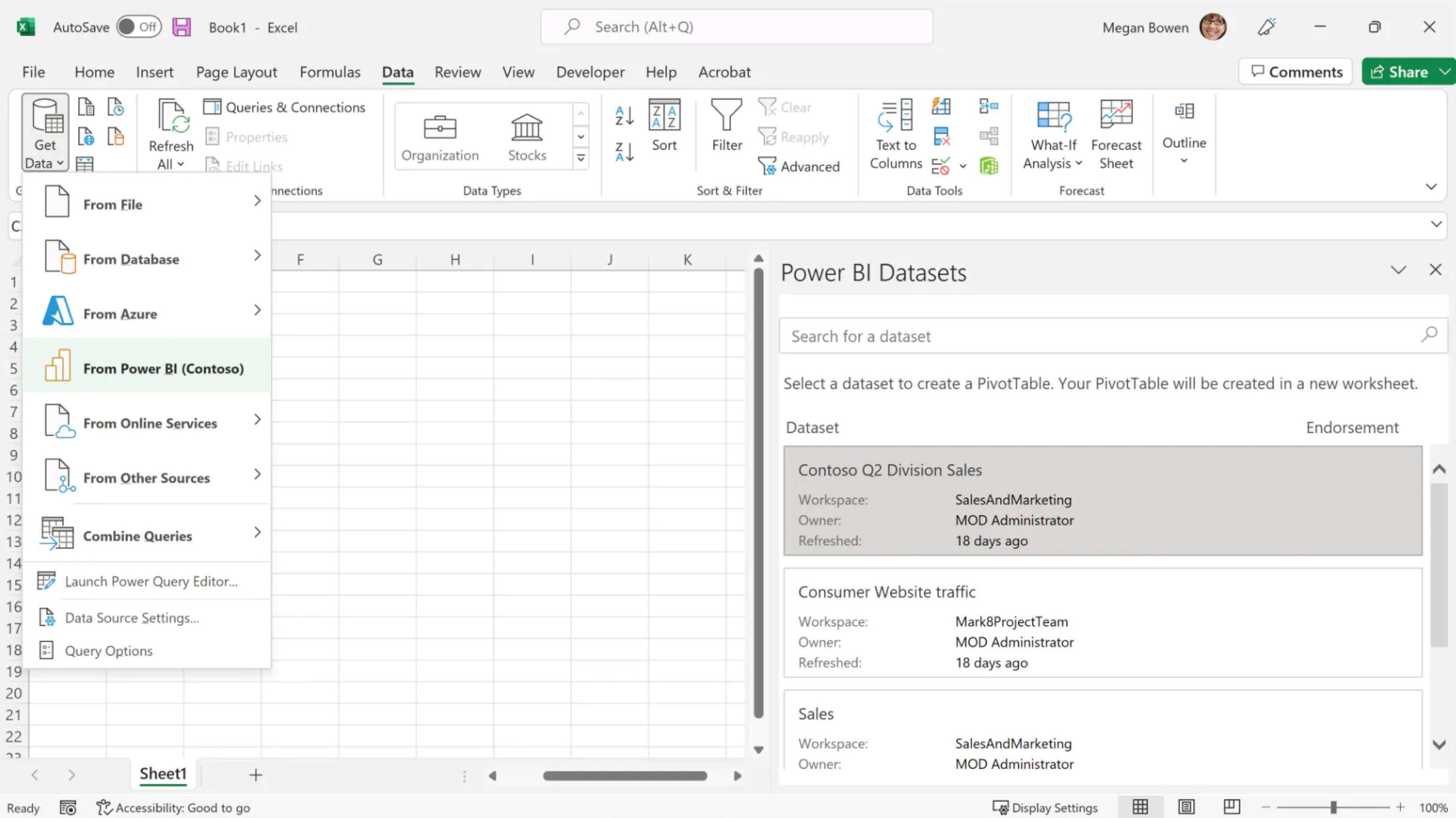Click the Search for a dataset field
This screenshot has width=1456, height=818.
click(x=1102, y=336)
